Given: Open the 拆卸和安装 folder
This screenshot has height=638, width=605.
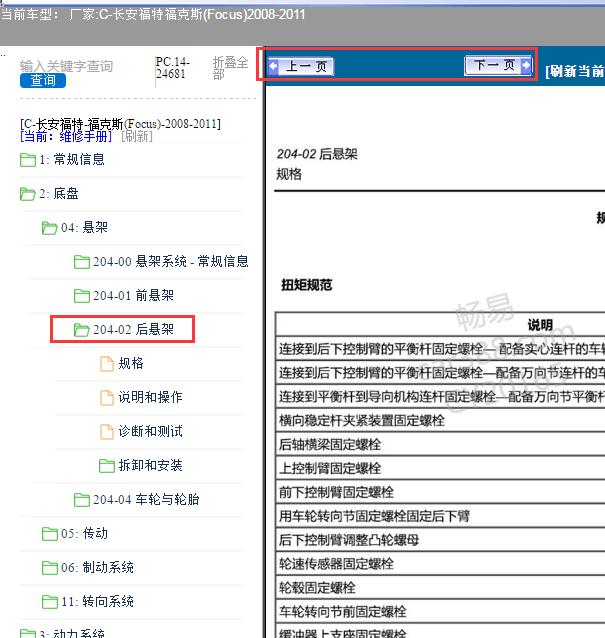Looking at the screenshot, I should tap(150, 465).
